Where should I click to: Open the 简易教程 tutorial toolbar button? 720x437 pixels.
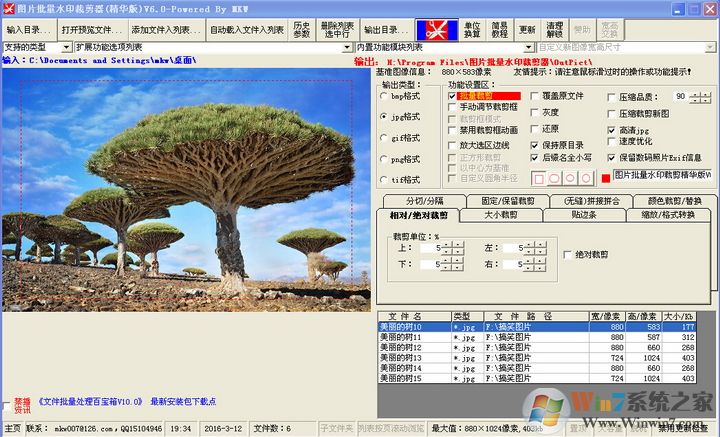click(500, 29)
